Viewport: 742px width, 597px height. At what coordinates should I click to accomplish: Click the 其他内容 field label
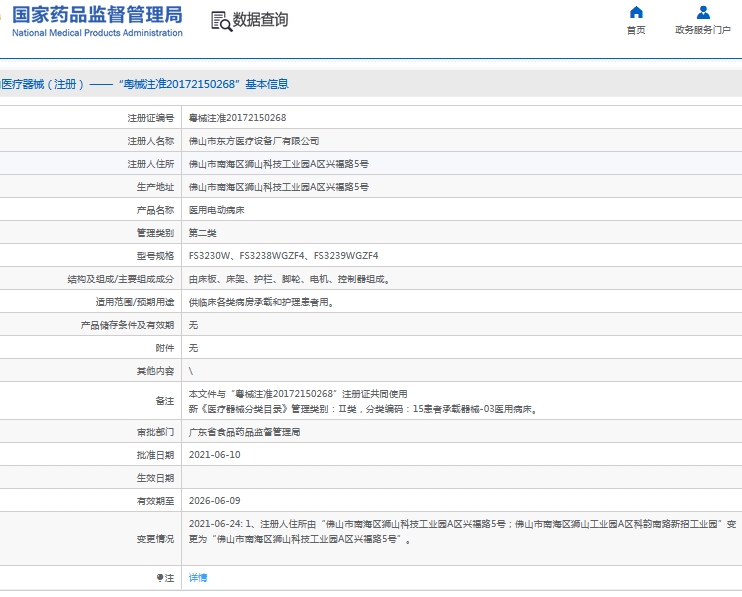[x=156, y=371]
